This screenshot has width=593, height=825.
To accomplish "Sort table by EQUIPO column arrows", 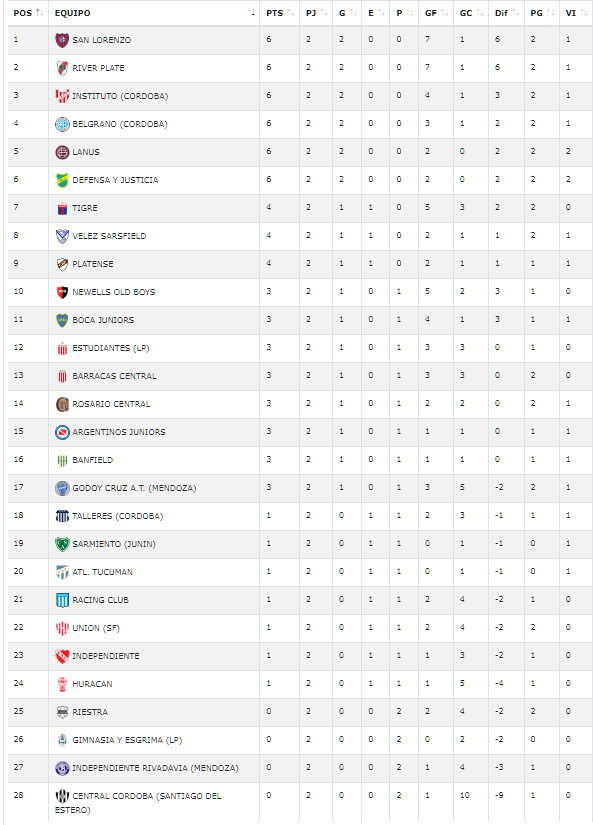I will click(x=252, y=13).
